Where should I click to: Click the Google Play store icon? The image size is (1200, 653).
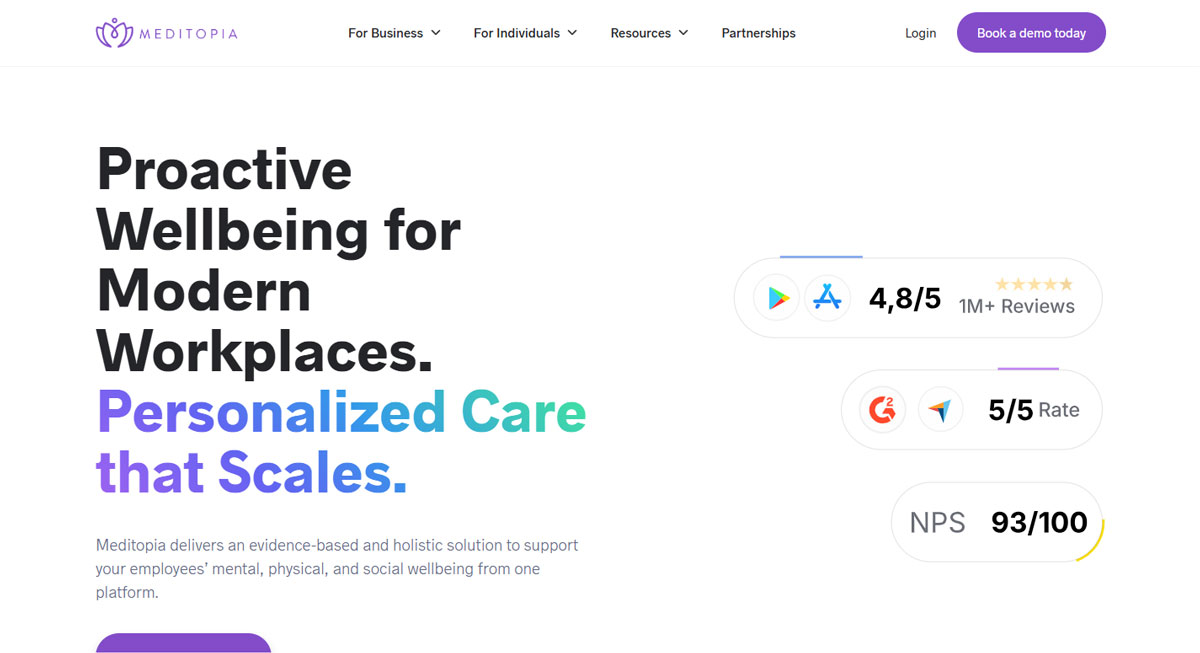pyautogui.click(x=777, y=298)
